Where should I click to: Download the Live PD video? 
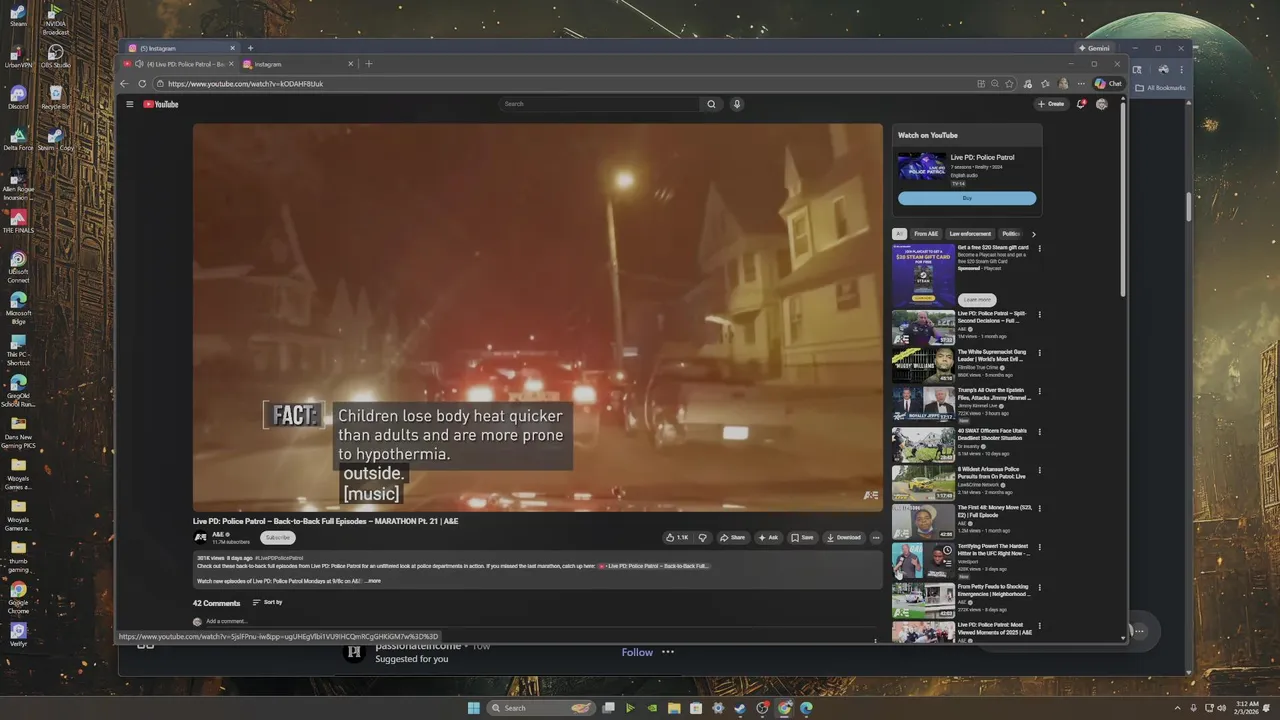(x=844, y=537)
